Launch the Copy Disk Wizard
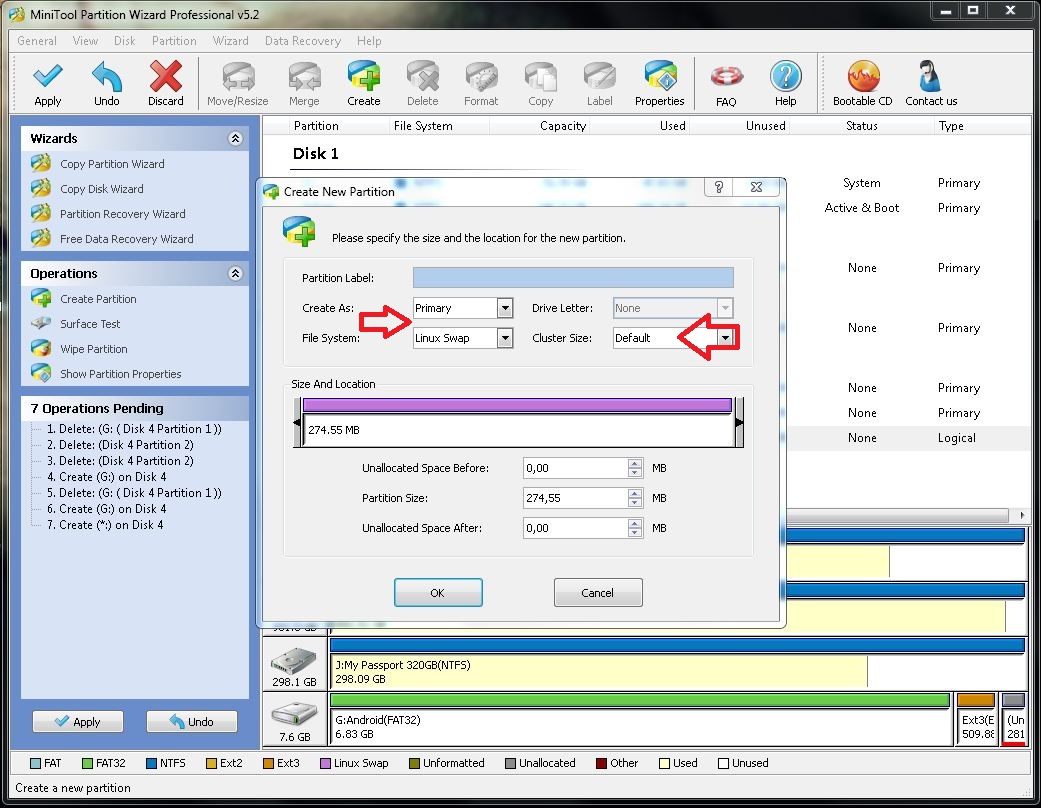1041x808 pixels. pos(102,189)
